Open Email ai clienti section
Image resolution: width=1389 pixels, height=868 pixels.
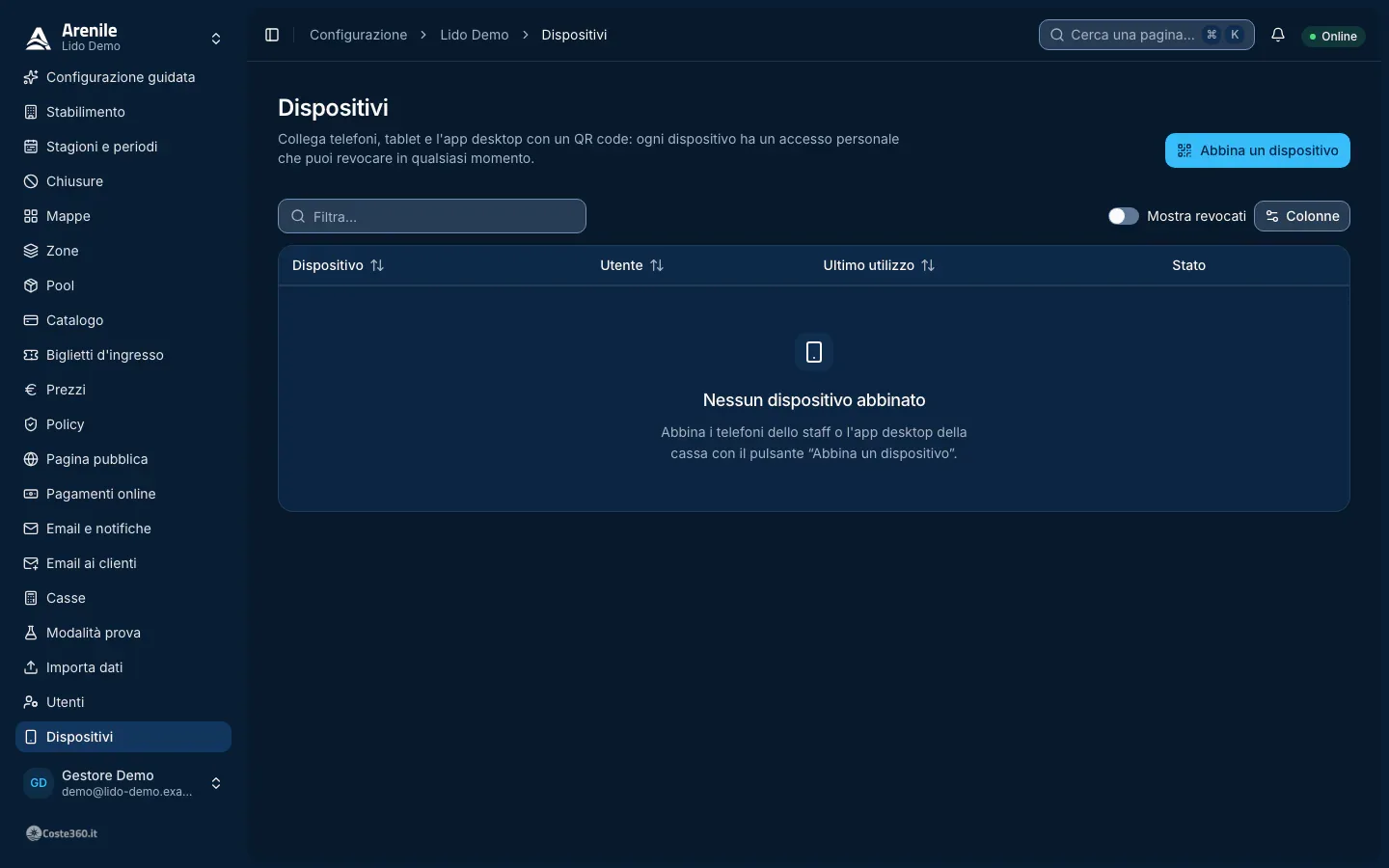(x=123, y=563)
